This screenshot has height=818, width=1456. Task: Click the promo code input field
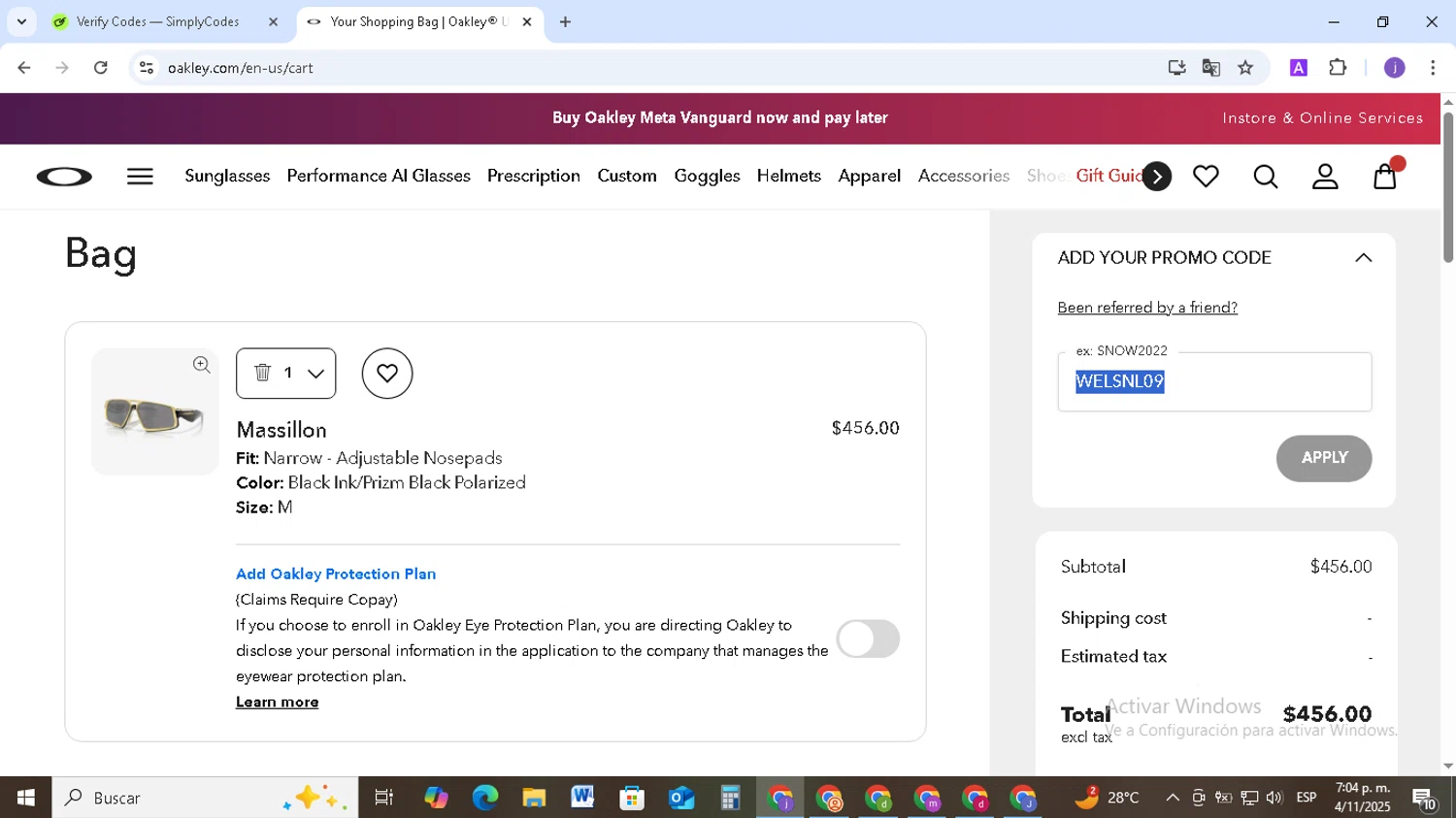pos(1214,382)
